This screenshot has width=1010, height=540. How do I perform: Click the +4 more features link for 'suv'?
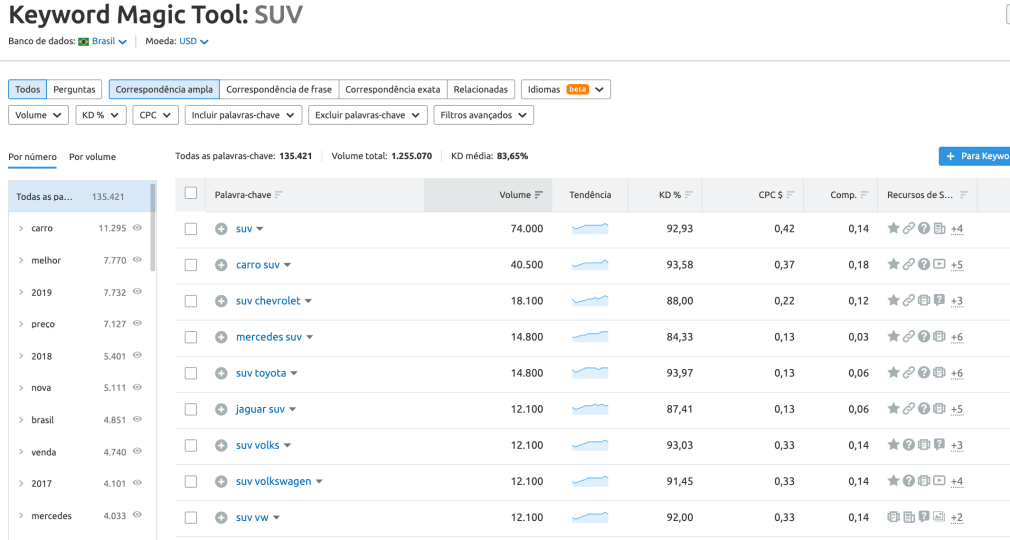coord(957,229)
